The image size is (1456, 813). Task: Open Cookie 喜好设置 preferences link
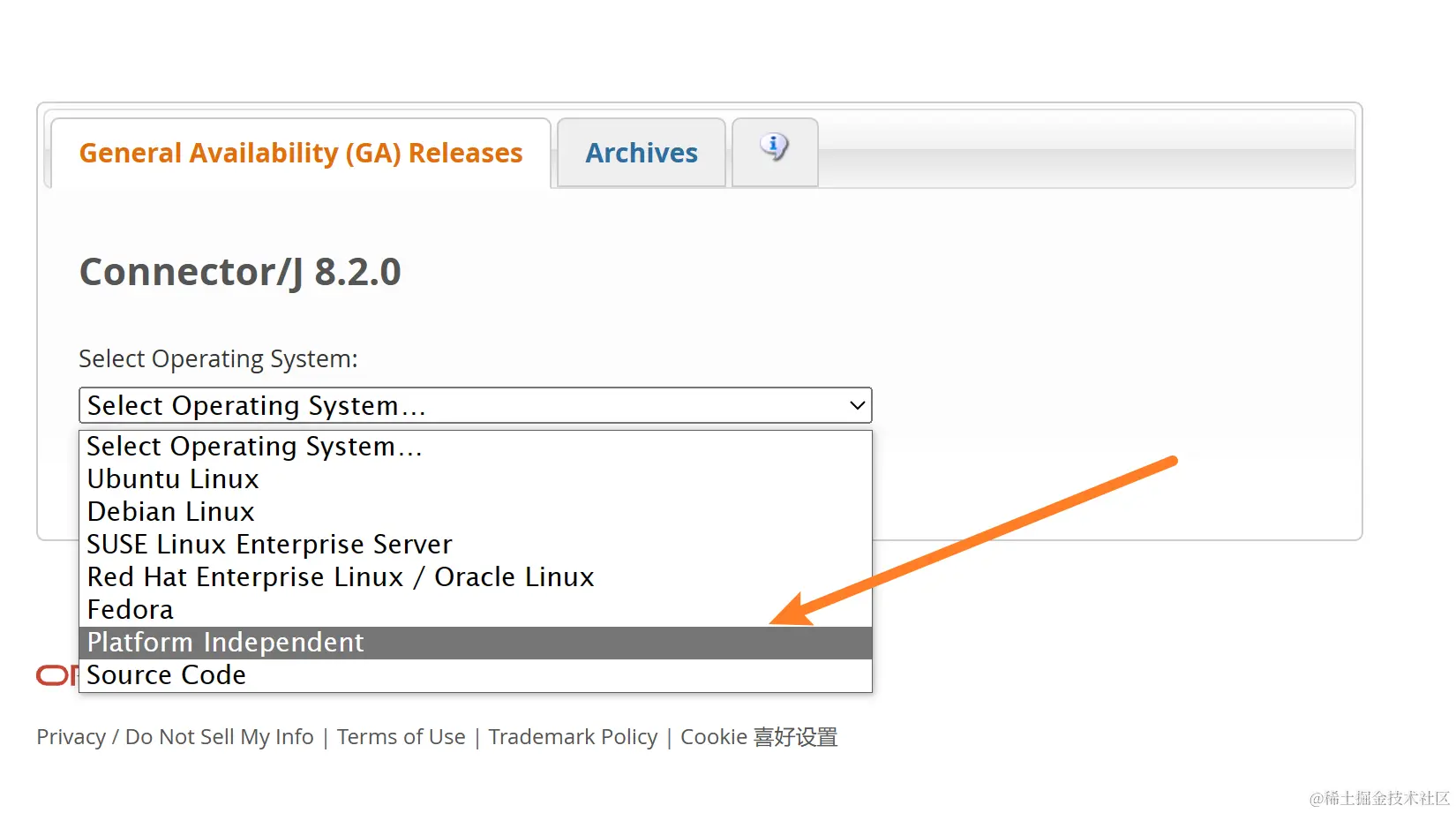point(759,737)
